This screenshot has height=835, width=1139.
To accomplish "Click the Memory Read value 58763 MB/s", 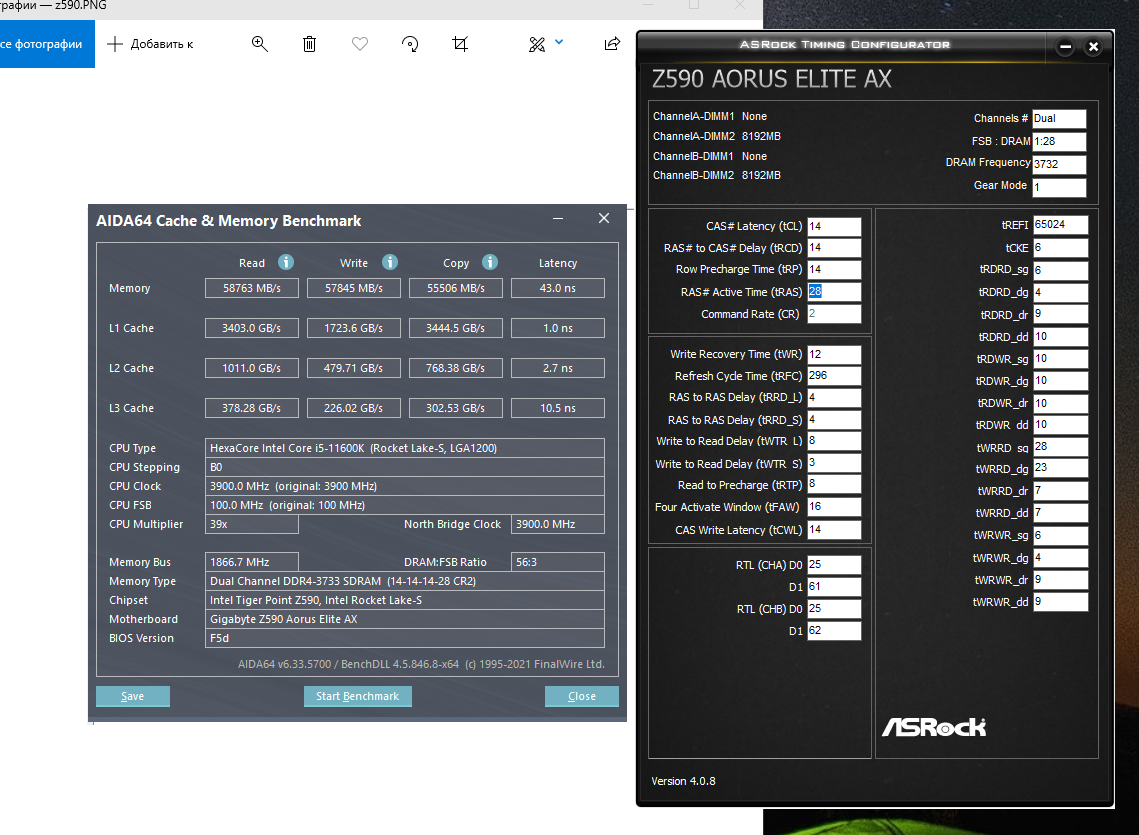I will click(x=252, y=289).
